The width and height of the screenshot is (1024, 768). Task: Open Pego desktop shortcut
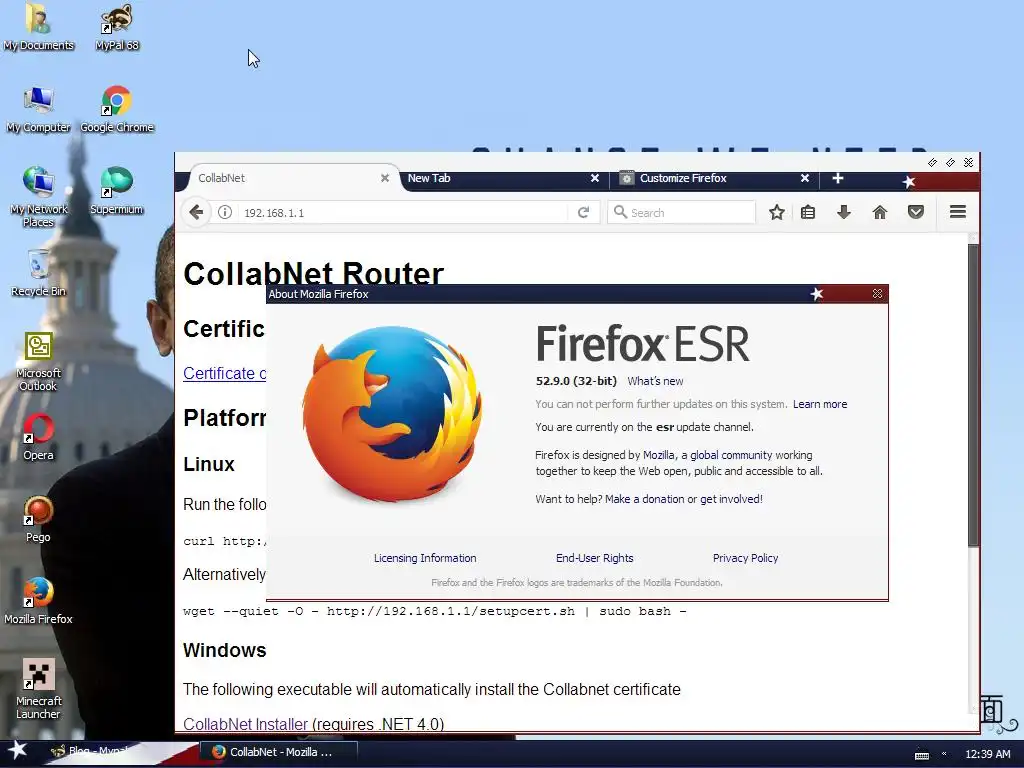coord(38,519)
